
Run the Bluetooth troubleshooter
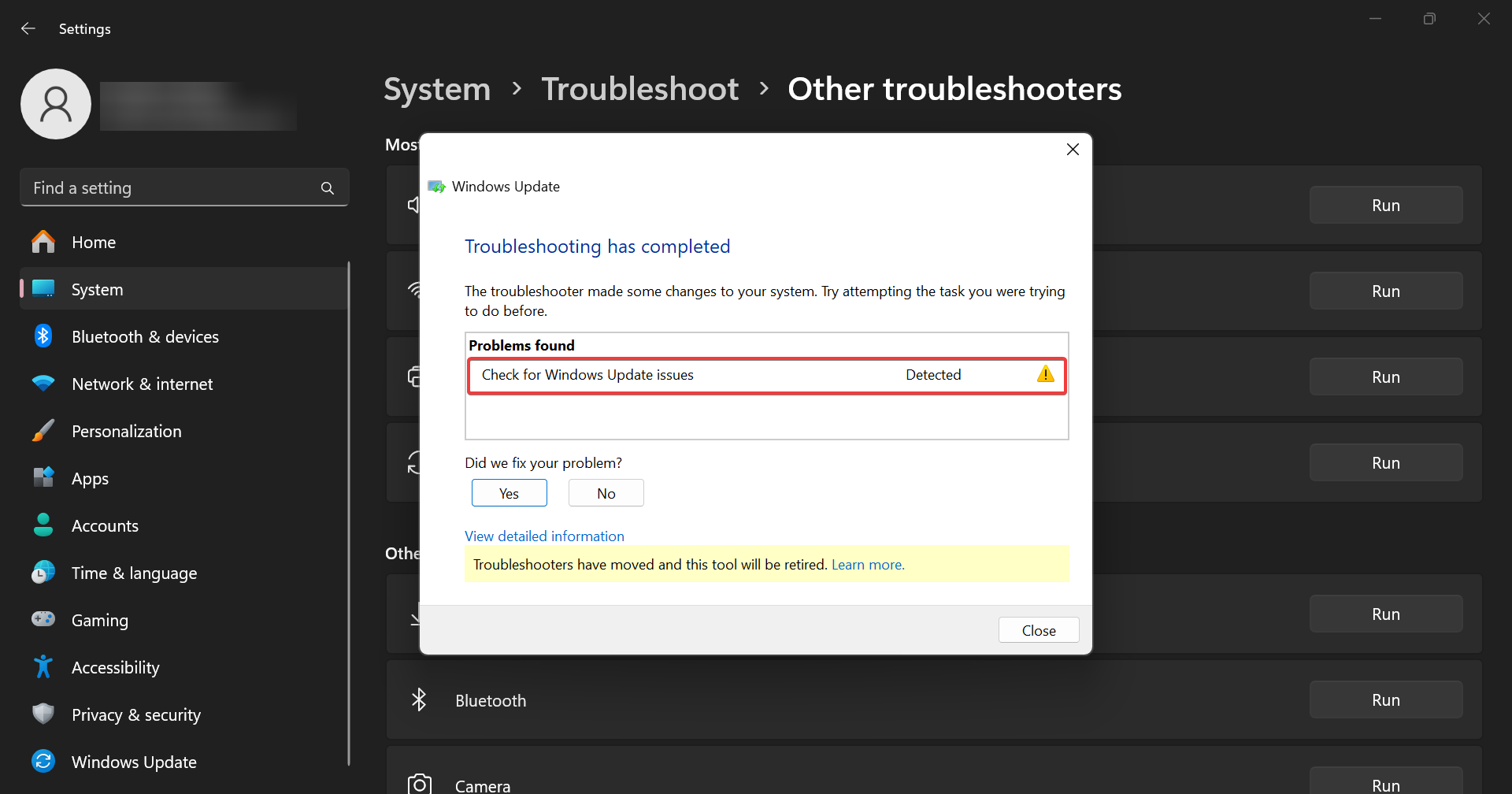[x=1385, y=700]
